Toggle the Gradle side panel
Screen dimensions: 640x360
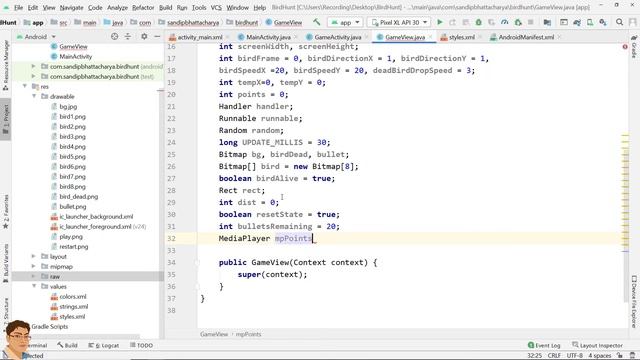634,47
